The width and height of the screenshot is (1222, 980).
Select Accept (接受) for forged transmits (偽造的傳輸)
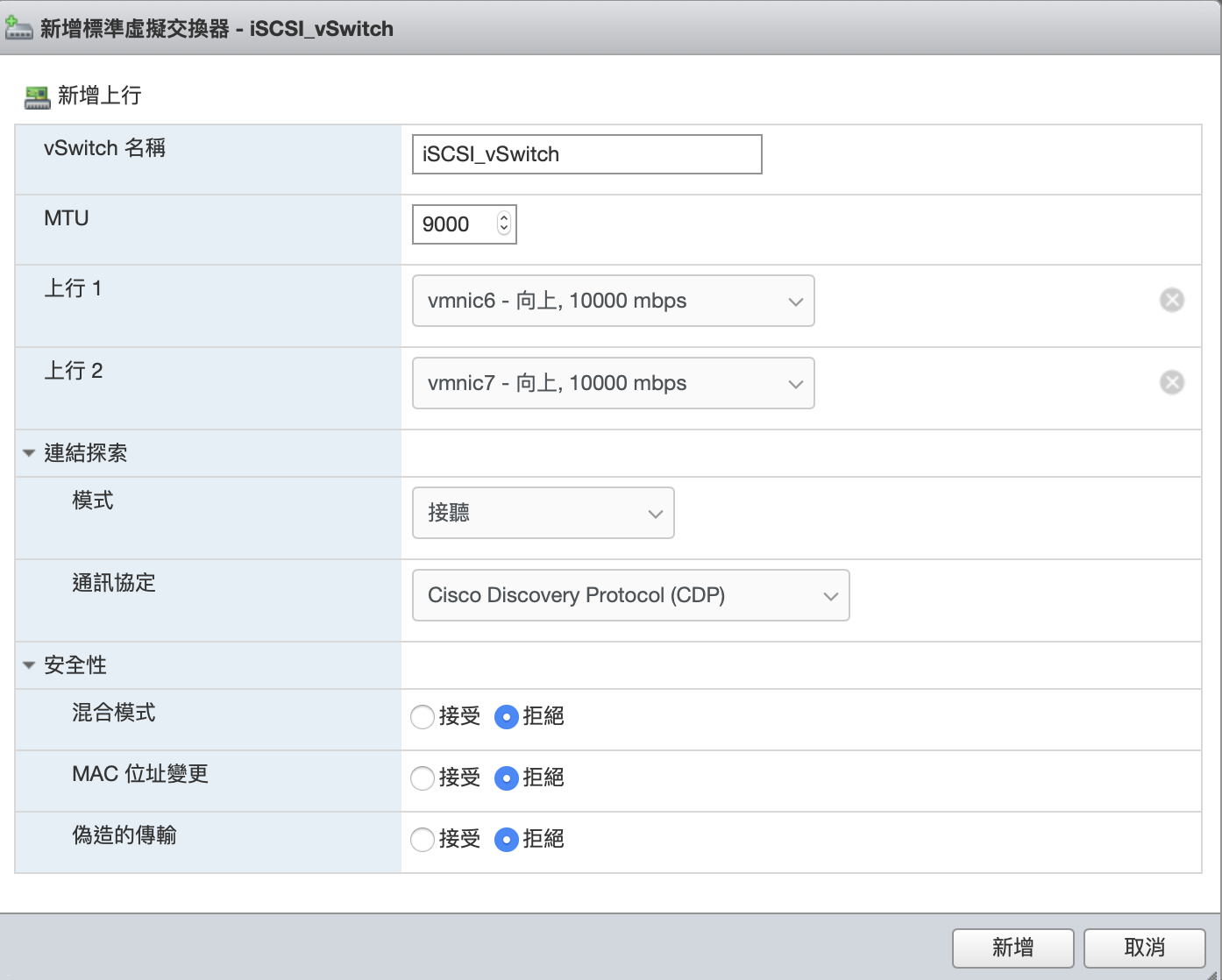pyautogui.click(x=423, y=840)
